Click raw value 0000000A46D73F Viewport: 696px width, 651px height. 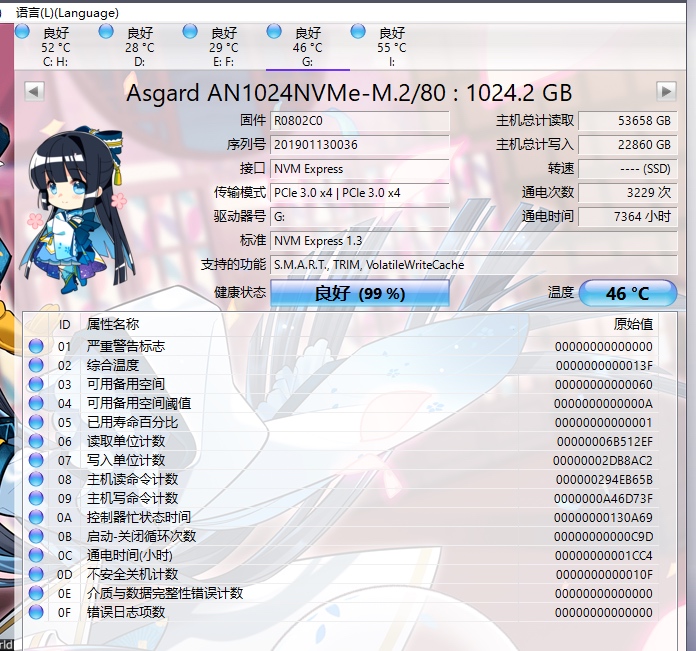tap(603, 499)
